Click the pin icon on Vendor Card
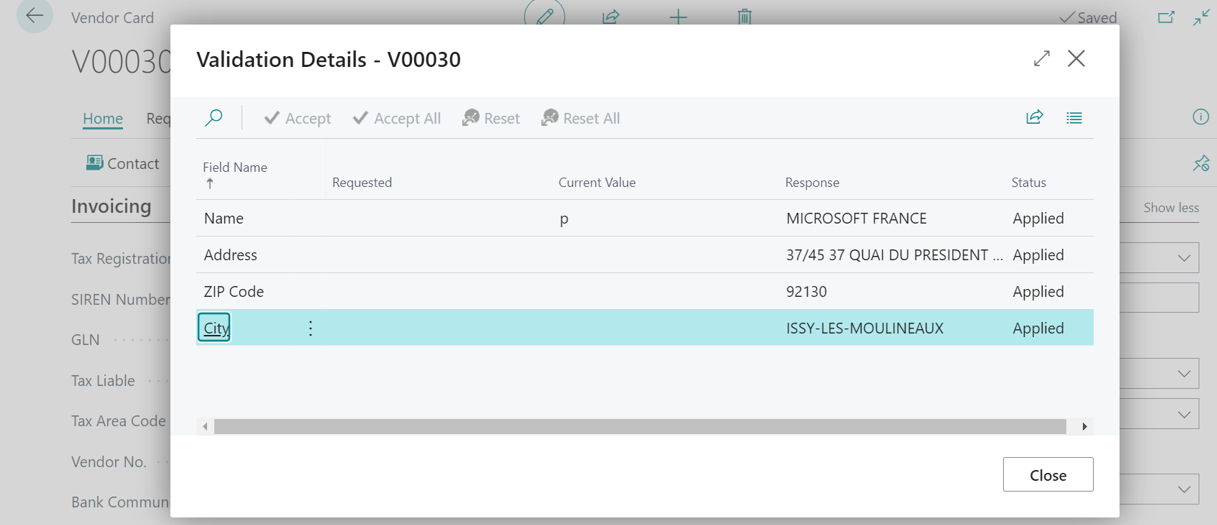Image resolution: width=1217 pixels, height=525 pixels. point(1201,163)
